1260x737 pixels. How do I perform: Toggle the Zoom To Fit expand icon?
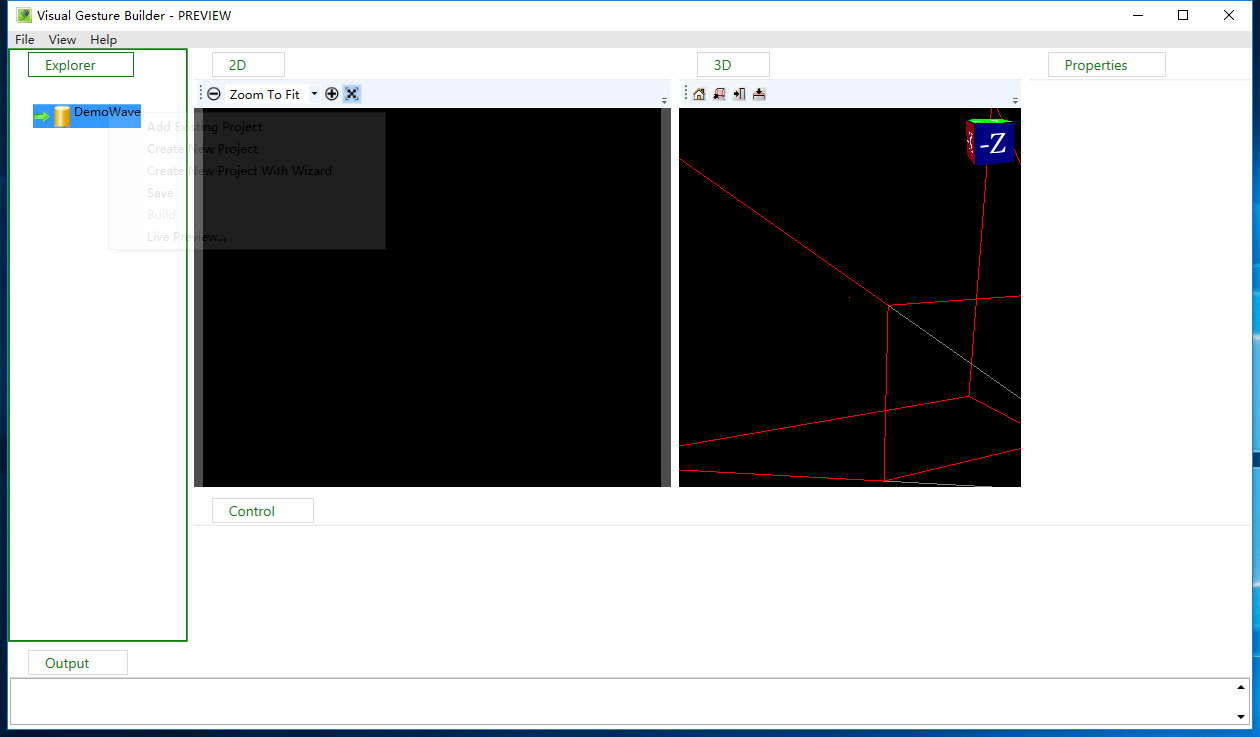(x=352, y=93)
